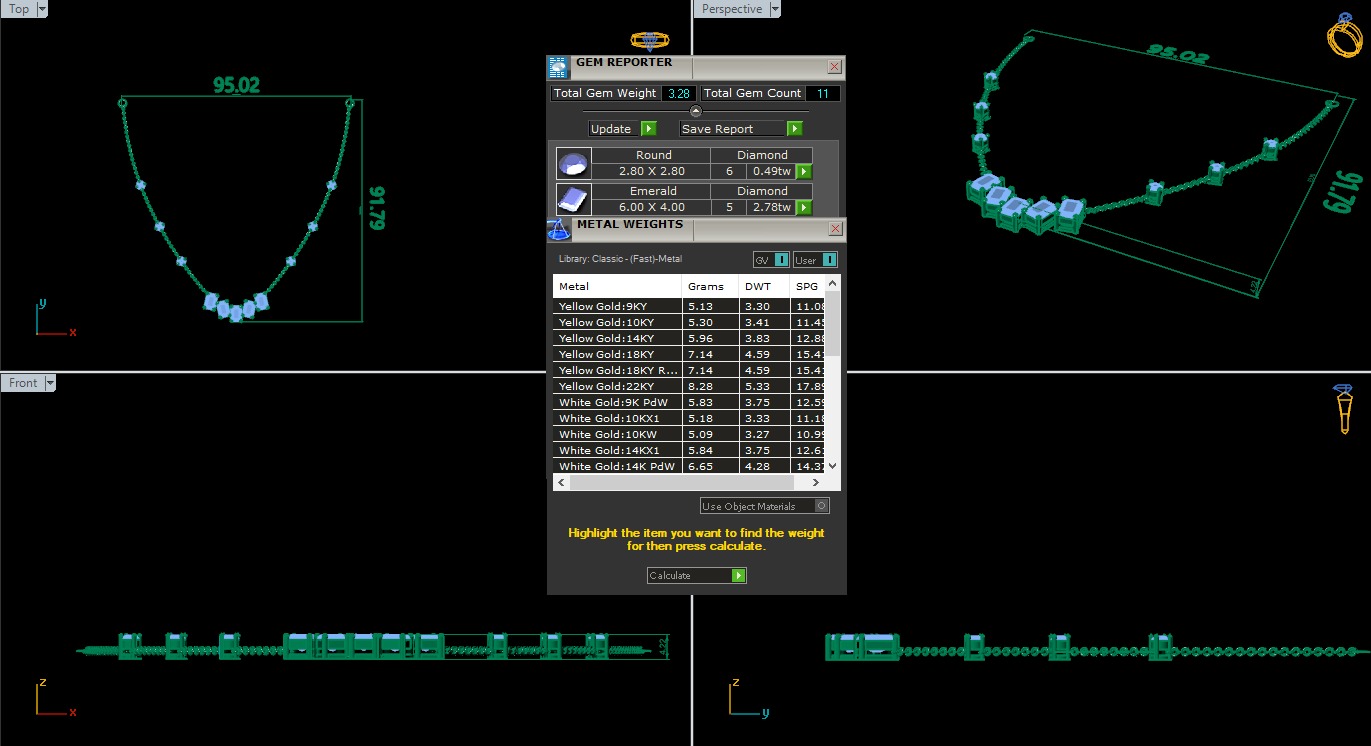
Task: Click the Calculate button
Action: pyautogui.click(x=689, y=576)
